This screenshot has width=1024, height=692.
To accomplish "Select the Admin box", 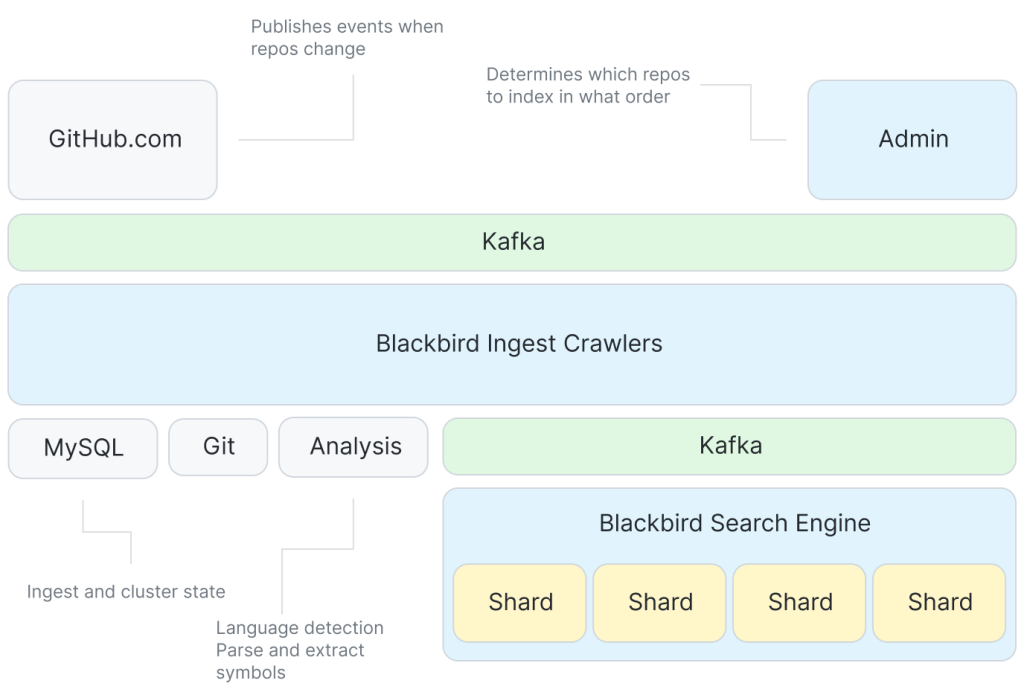I will [x=912, y=139].
